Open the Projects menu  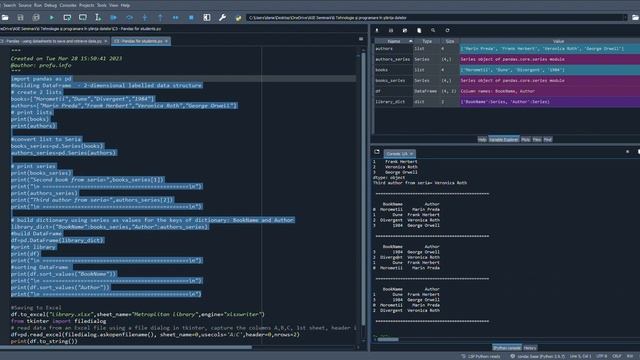pos(87,5)
